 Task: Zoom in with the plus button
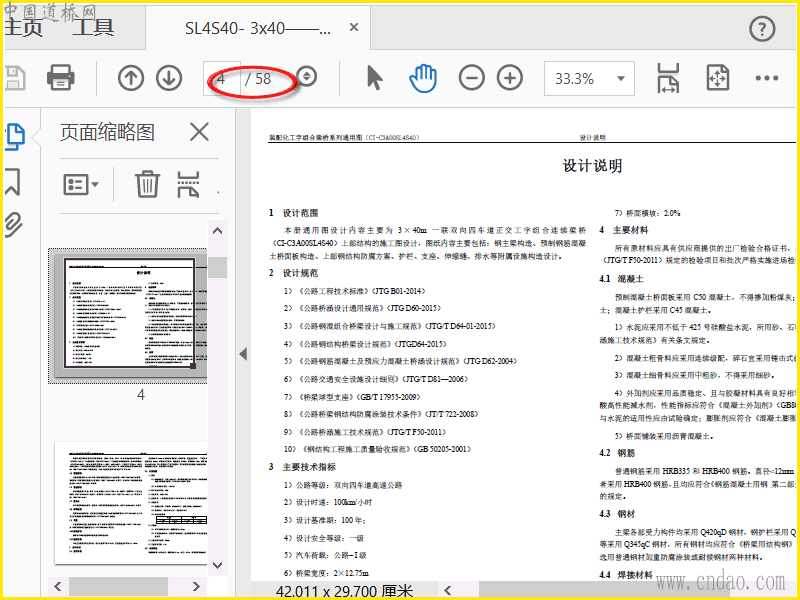510,78
